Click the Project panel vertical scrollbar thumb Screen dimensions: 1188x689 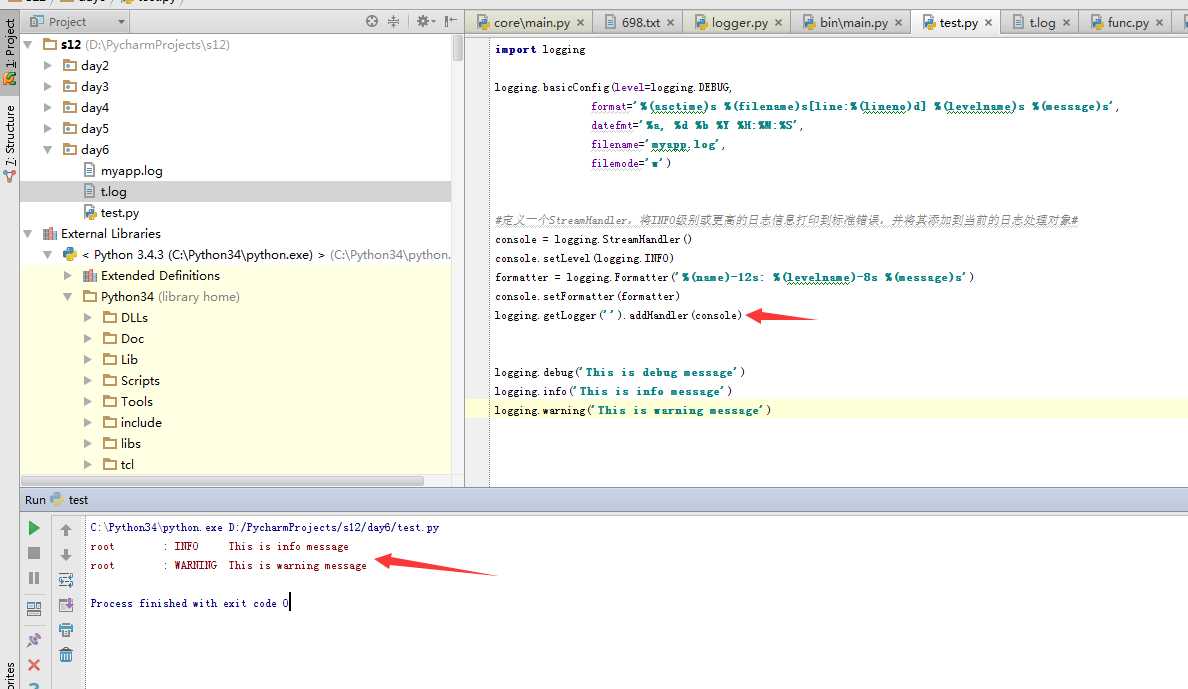[458, 48]
